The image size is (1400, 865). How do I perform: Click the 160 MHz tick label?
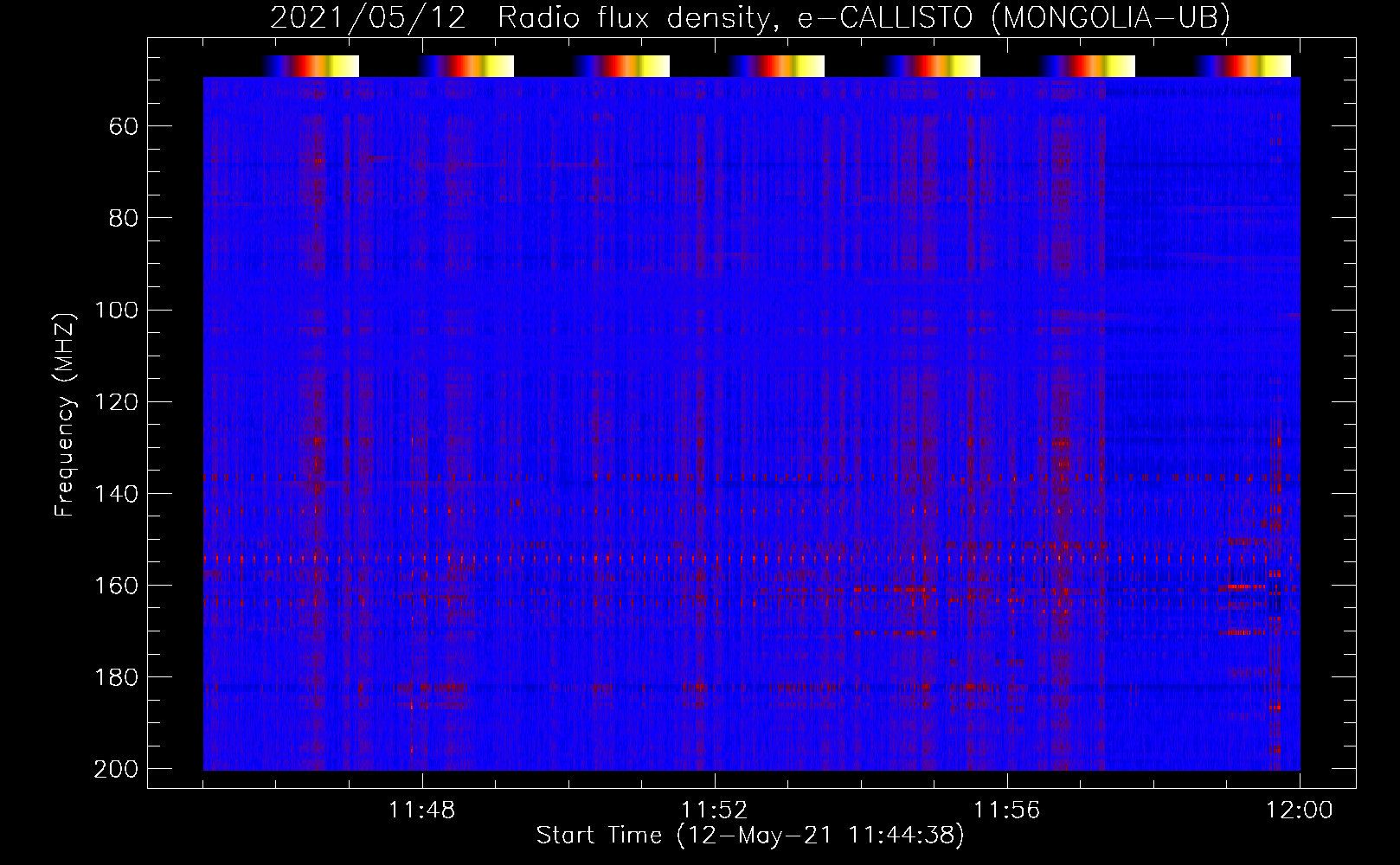tap(116, 586)
